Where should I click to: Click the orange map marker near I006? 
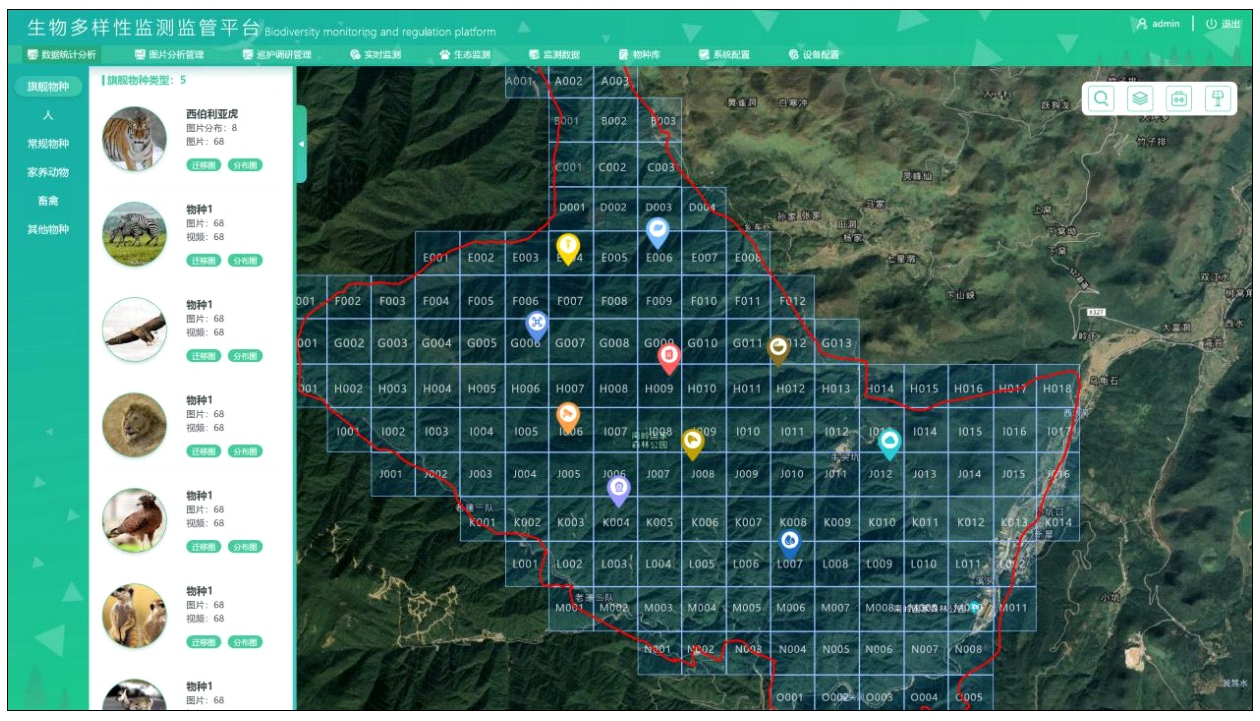567,416
